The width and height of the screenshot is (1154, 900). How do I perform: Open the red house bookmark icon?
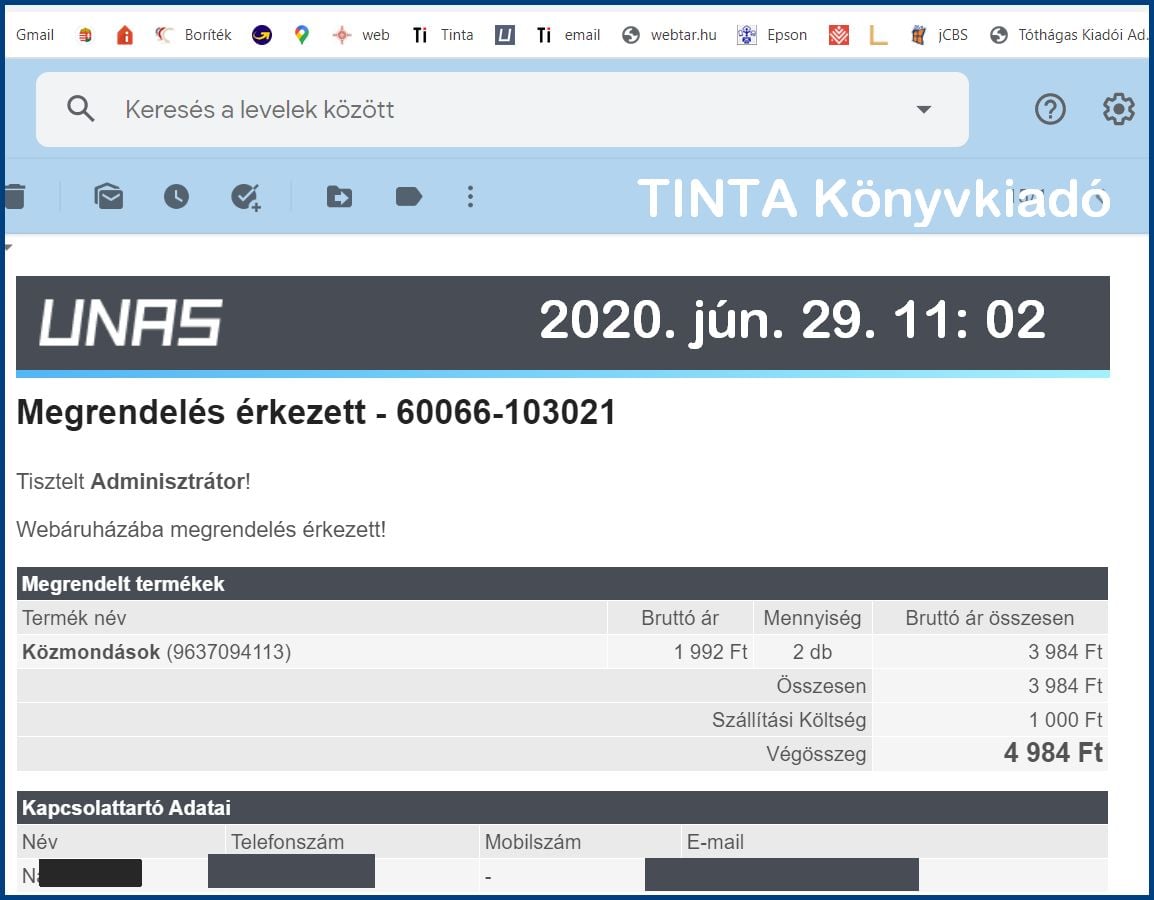pyautogui.click(x=124, y=35)
